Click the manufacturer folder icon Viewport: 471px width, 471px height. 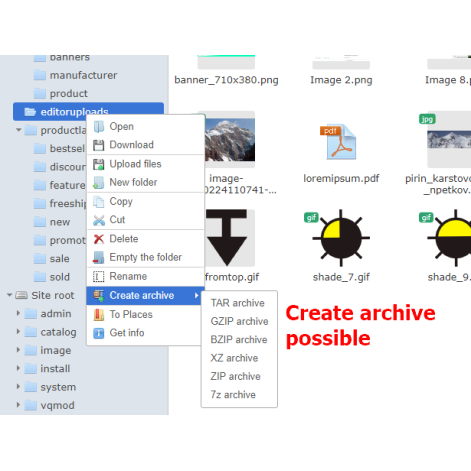[x=40, y=75]
